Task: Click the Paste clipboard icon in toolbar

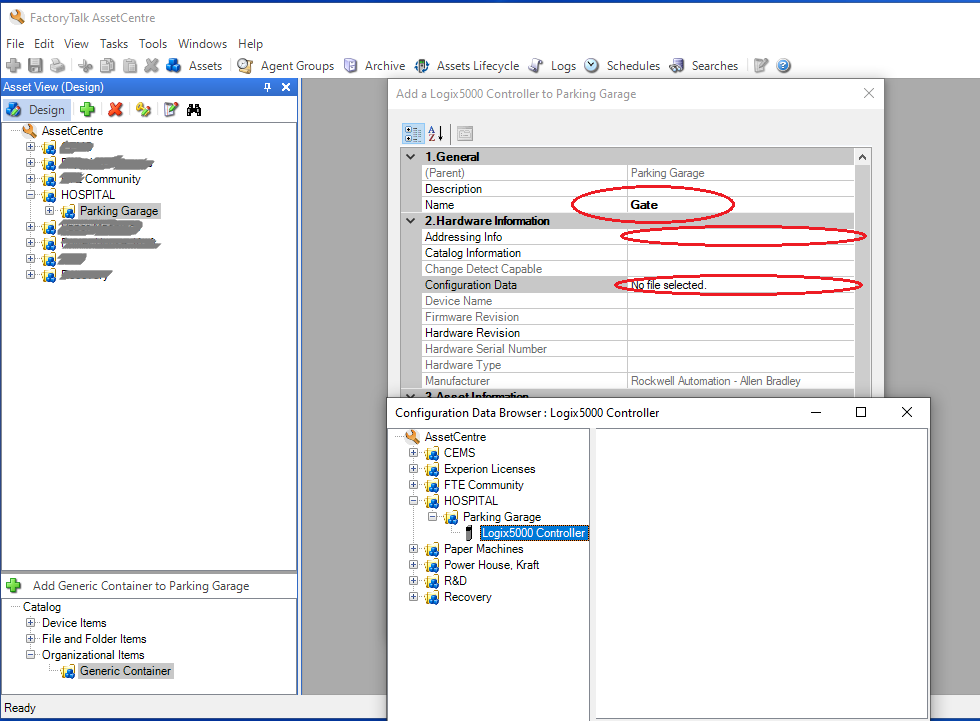Action: click(x=129, y=65)
